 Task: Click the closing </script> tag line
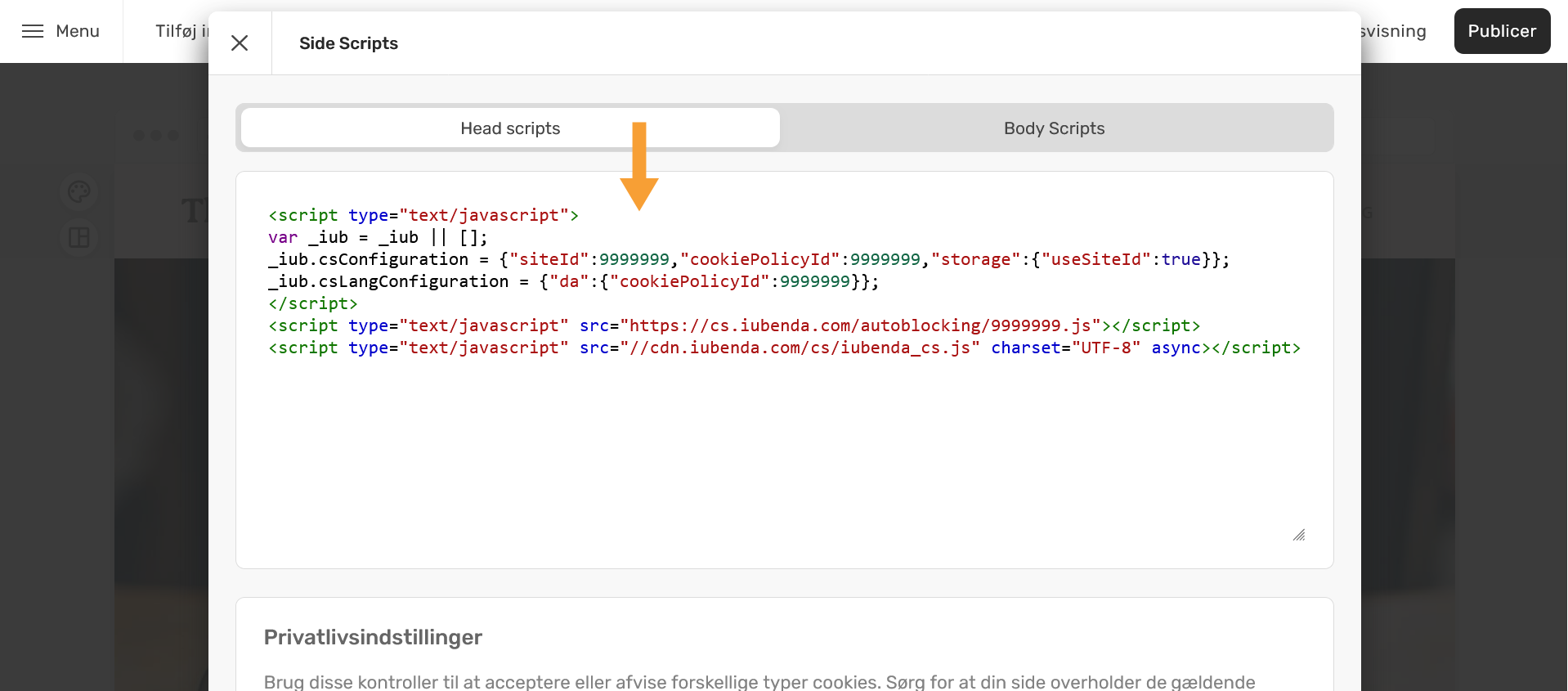[x=312, y=303]
